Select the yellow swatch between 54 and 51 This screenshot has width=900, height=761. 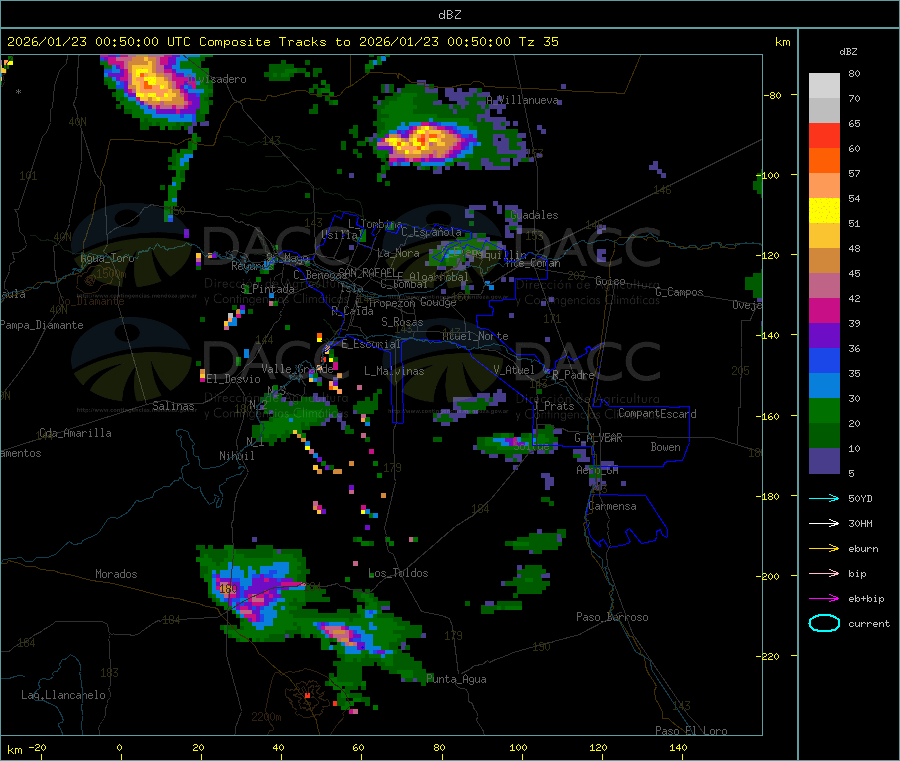pyautogui.click(x=824, y=211)
